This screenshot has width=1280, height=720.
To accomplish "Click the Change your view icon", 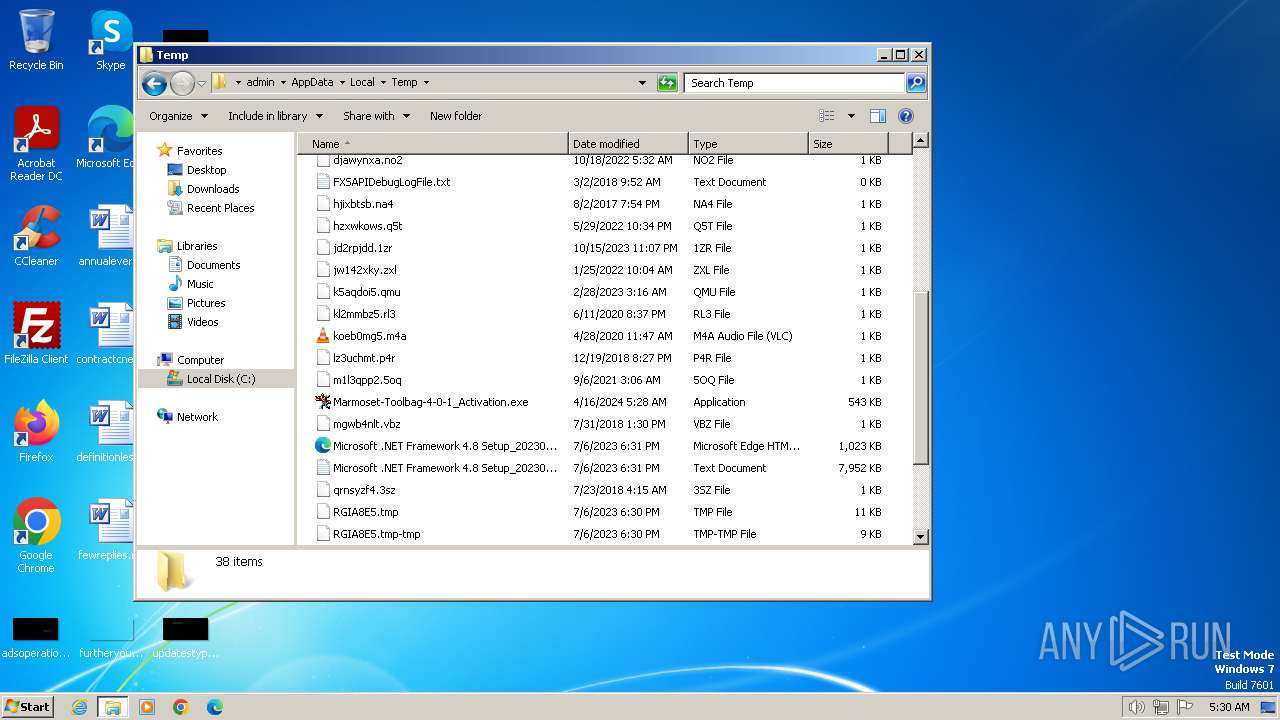I will [827, 116].
